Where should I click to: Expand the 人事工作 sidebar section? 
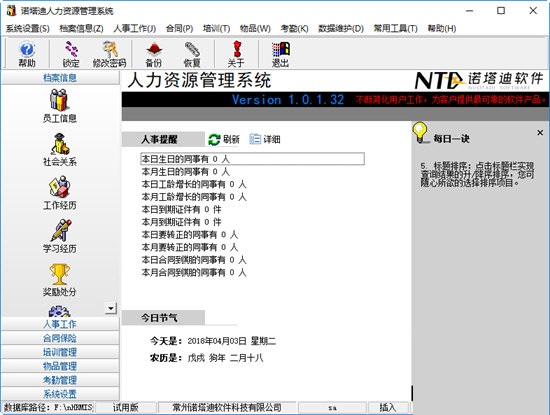coord(60,324)
